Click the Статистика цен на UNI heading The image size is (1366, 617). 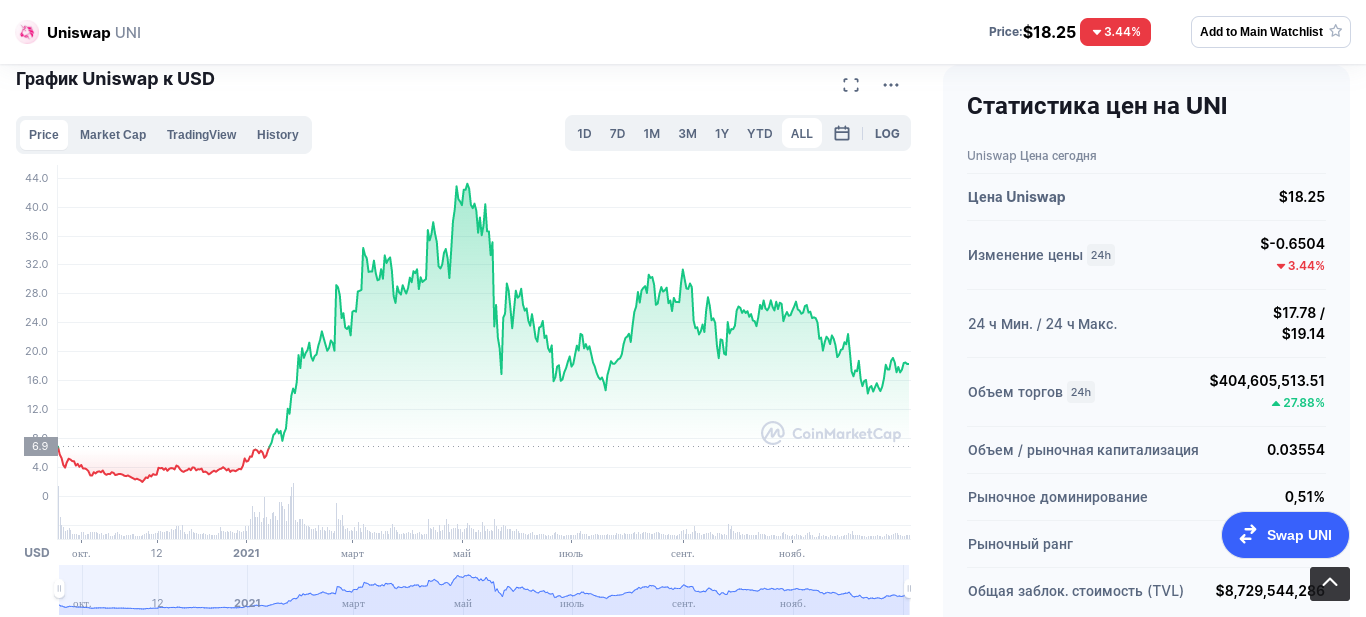click(1097, 106)
